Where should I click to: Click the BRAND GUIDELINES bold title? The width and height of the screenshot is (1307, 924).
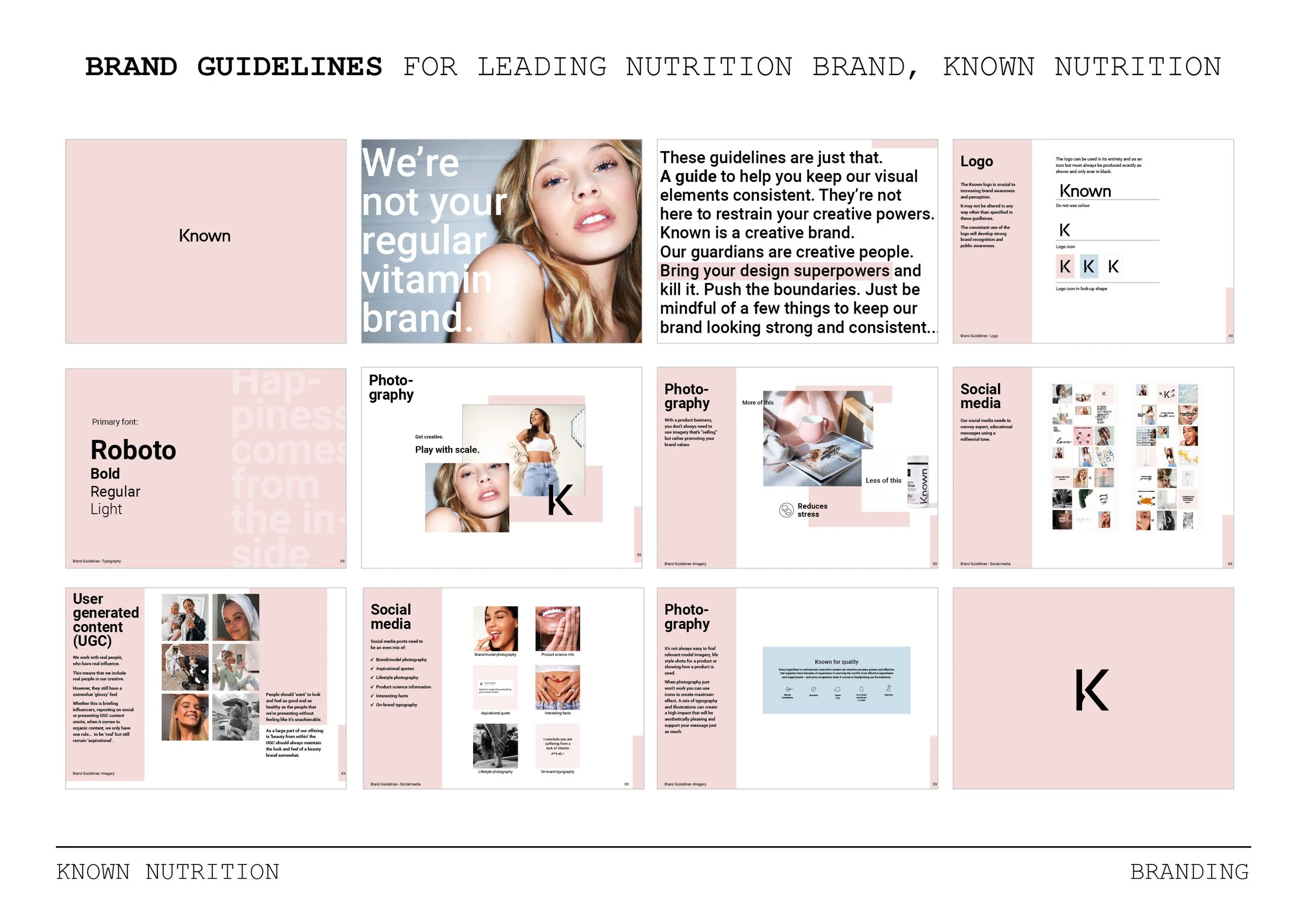pos(233,66)
